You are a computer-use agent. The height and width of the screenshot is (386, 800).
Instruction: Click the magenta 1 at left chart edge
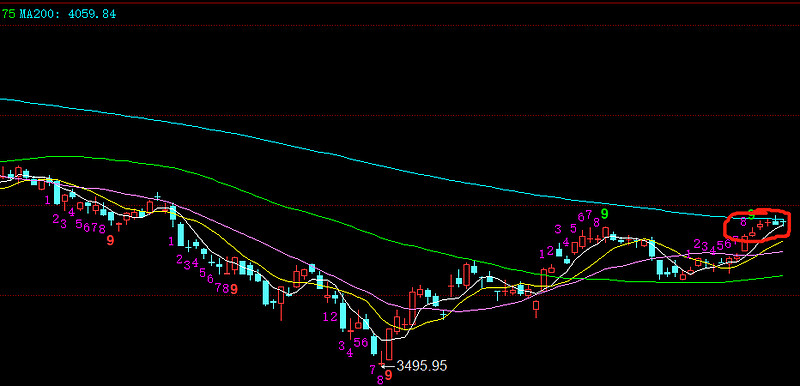[47, 200]
